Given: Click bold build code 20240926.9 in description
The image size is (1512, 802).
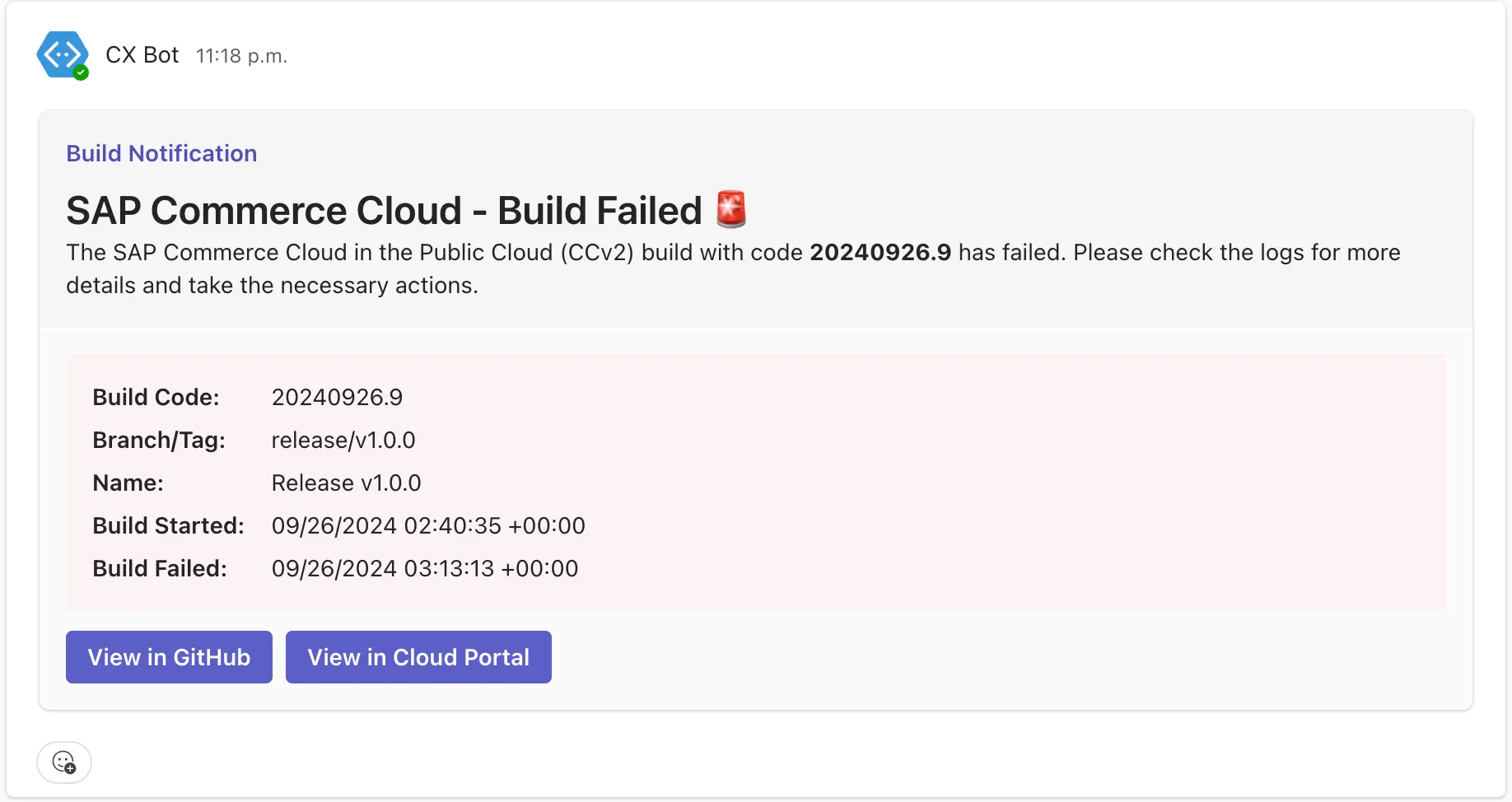Looking at the screenshot, I should [x=880, y=252].
